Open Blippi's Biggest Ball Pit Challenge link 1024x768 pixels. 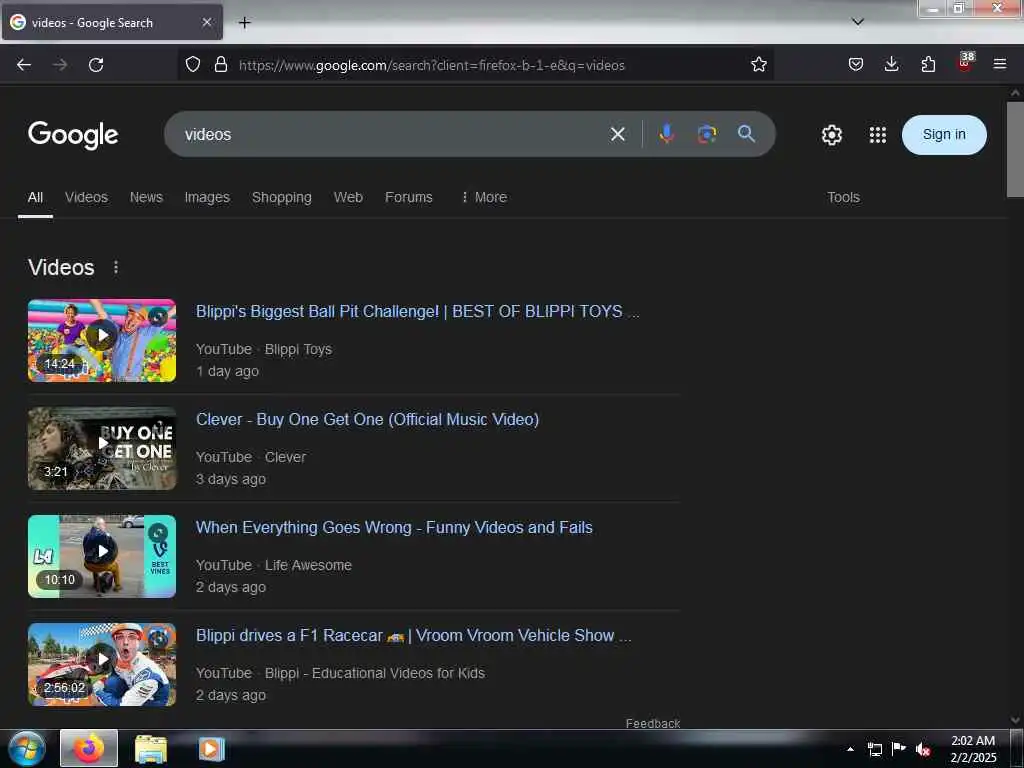[417, 312]
